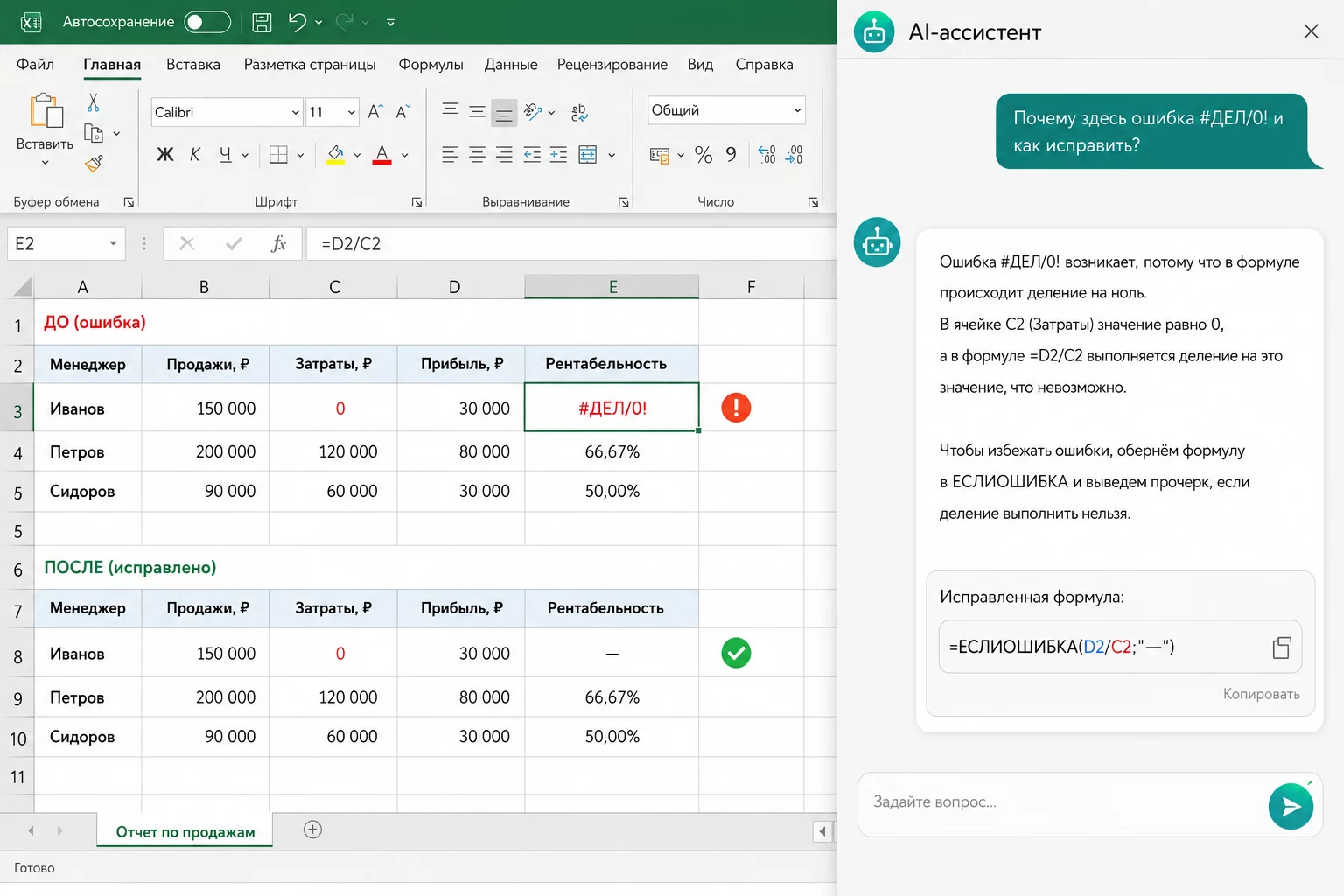Click the Decrease font size icon

(402, 112)
